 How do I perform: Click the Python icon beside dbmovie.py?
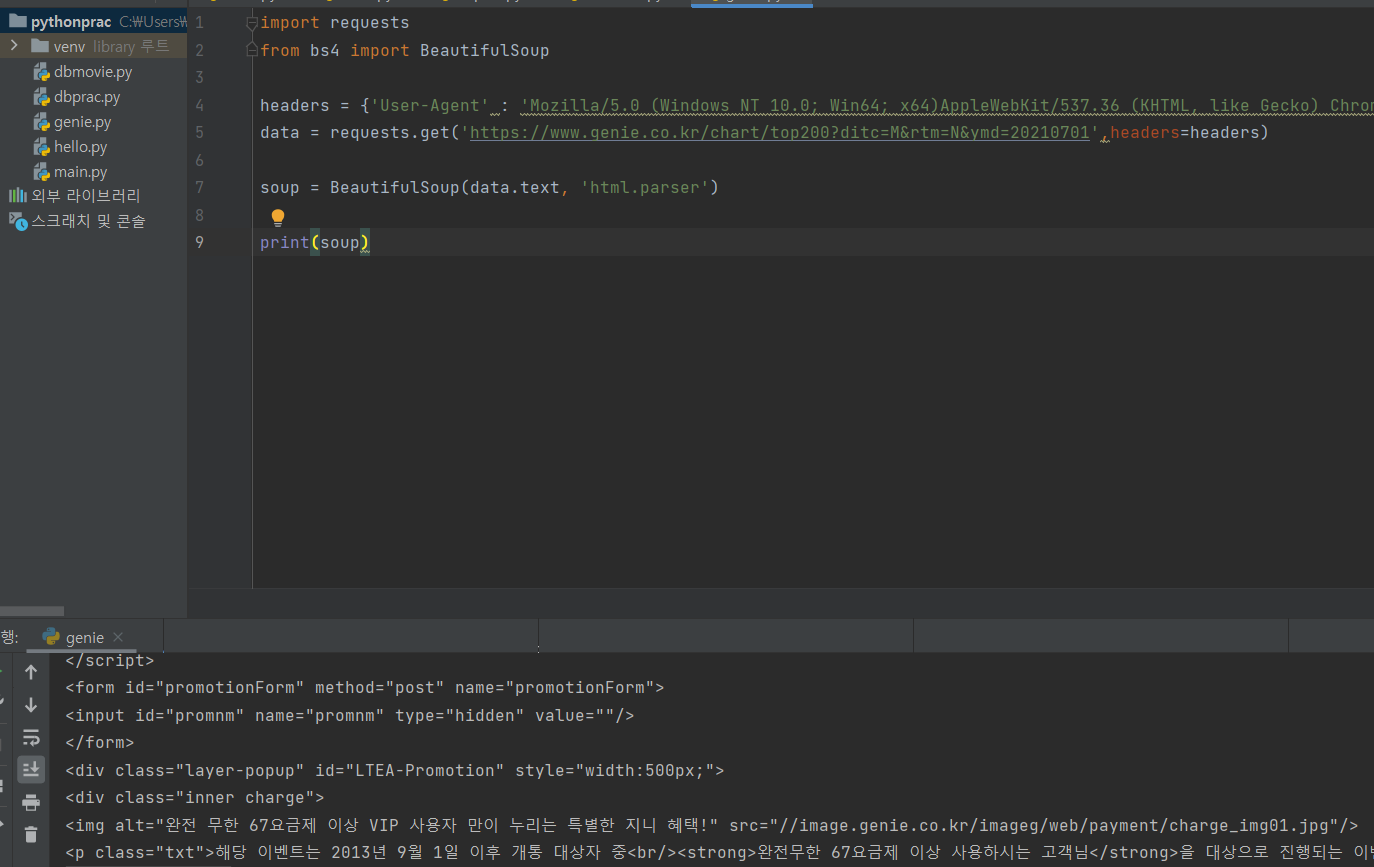pyautogui.click(x=41, y=72)
